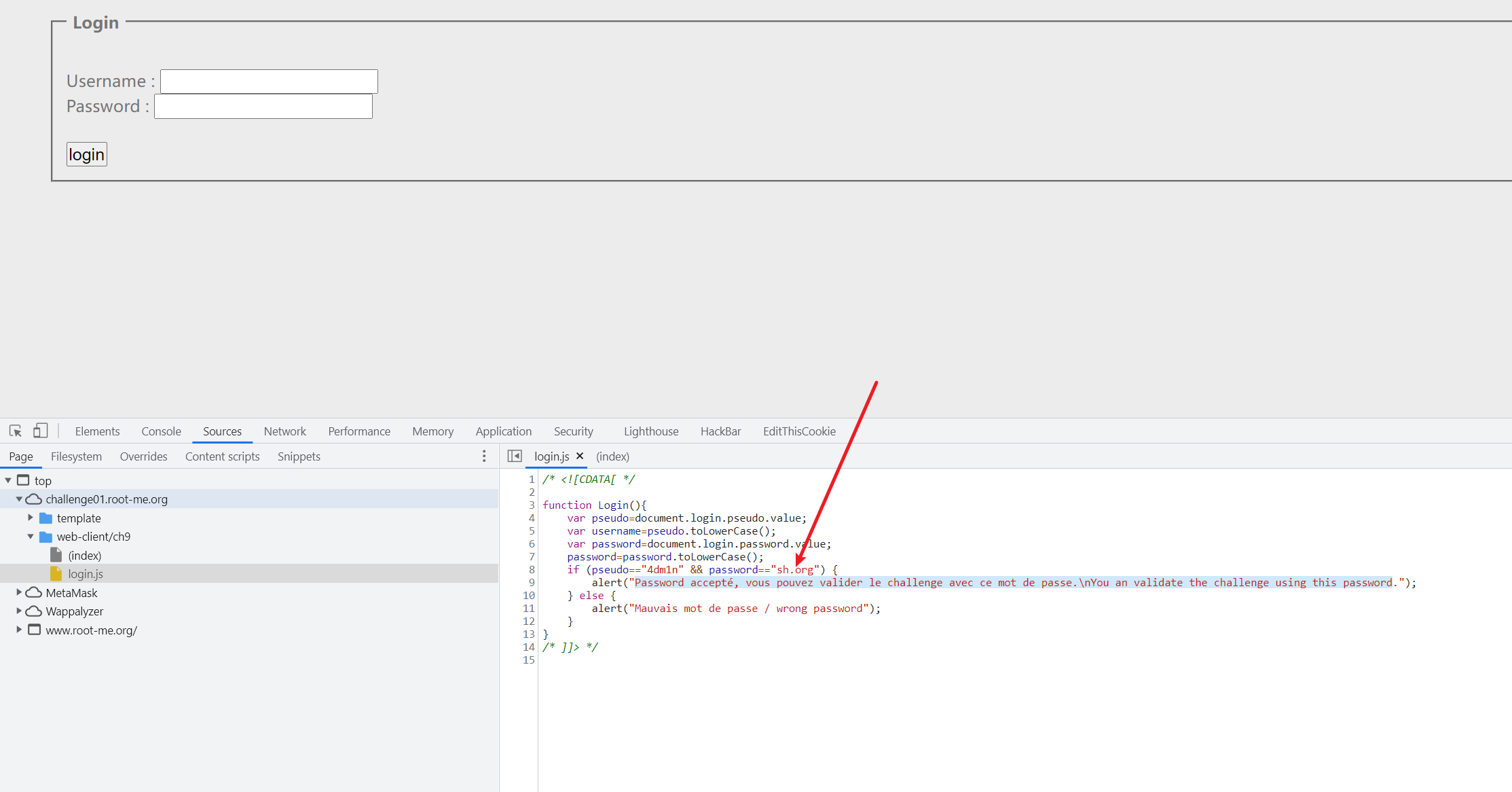This screenshot has height=792, width=1512.
Task: Select the Inspect element tool
Action: 15,431
